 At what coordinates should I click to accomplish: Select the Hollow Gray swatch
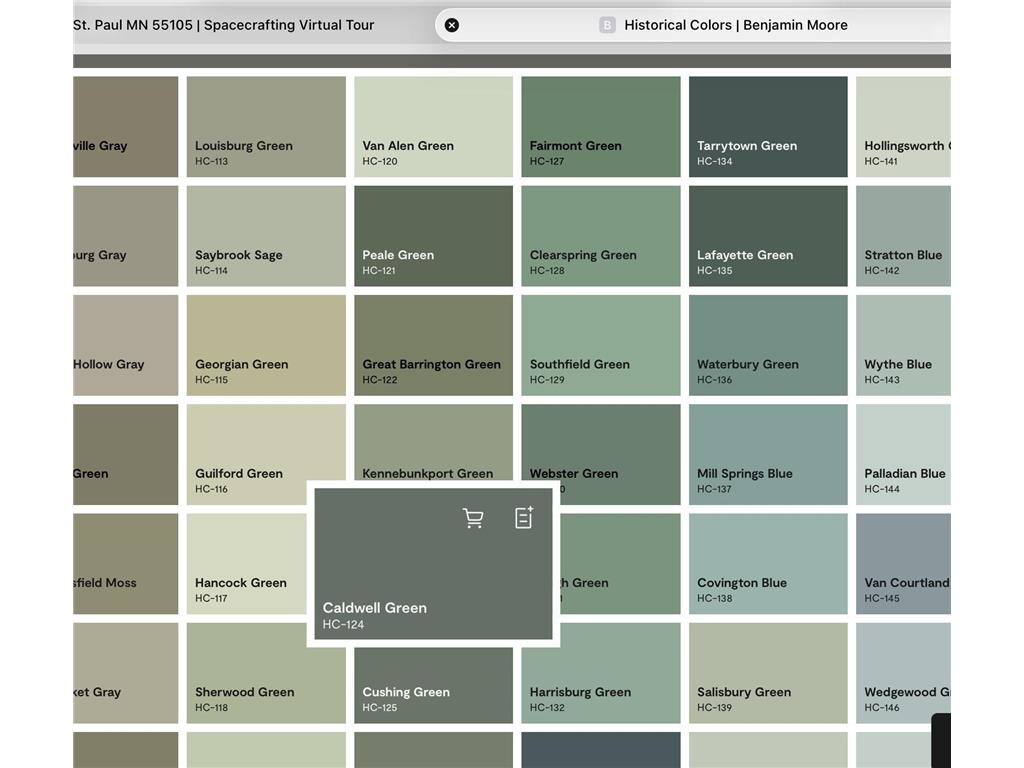(x=125, y=345)
